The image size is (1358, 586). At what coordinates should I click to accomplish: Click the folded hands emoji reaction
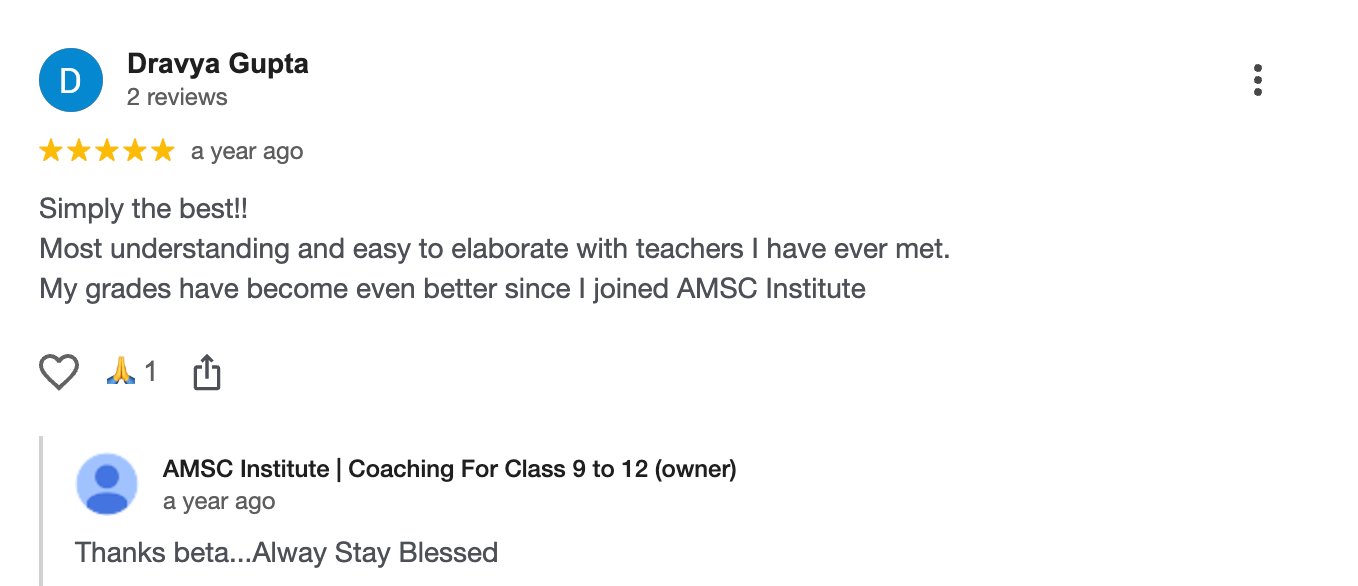click(x=120, y=372)
